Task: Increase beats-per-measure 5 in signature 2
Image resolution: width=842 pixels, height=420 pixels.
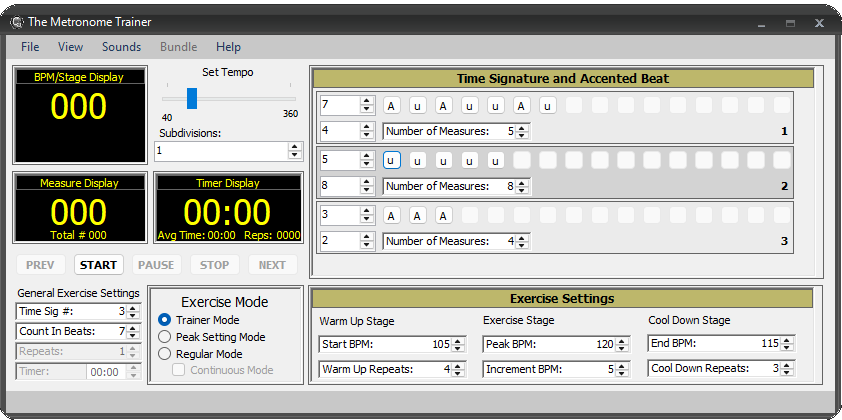Action: pyautogui.click(x=367, y=155)
